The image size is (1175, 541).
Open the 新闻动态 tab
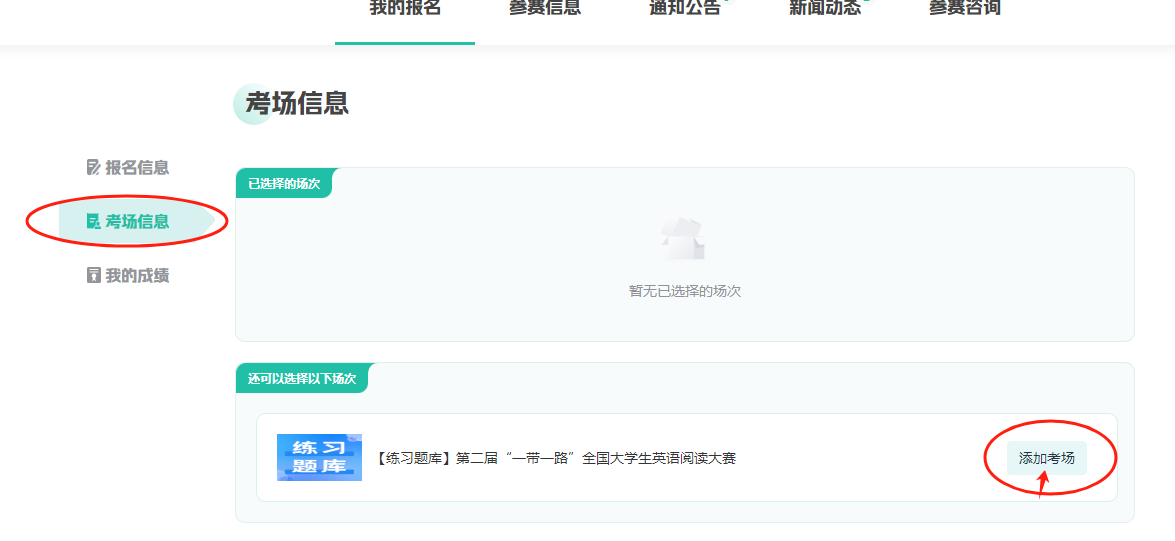(825, 9)
